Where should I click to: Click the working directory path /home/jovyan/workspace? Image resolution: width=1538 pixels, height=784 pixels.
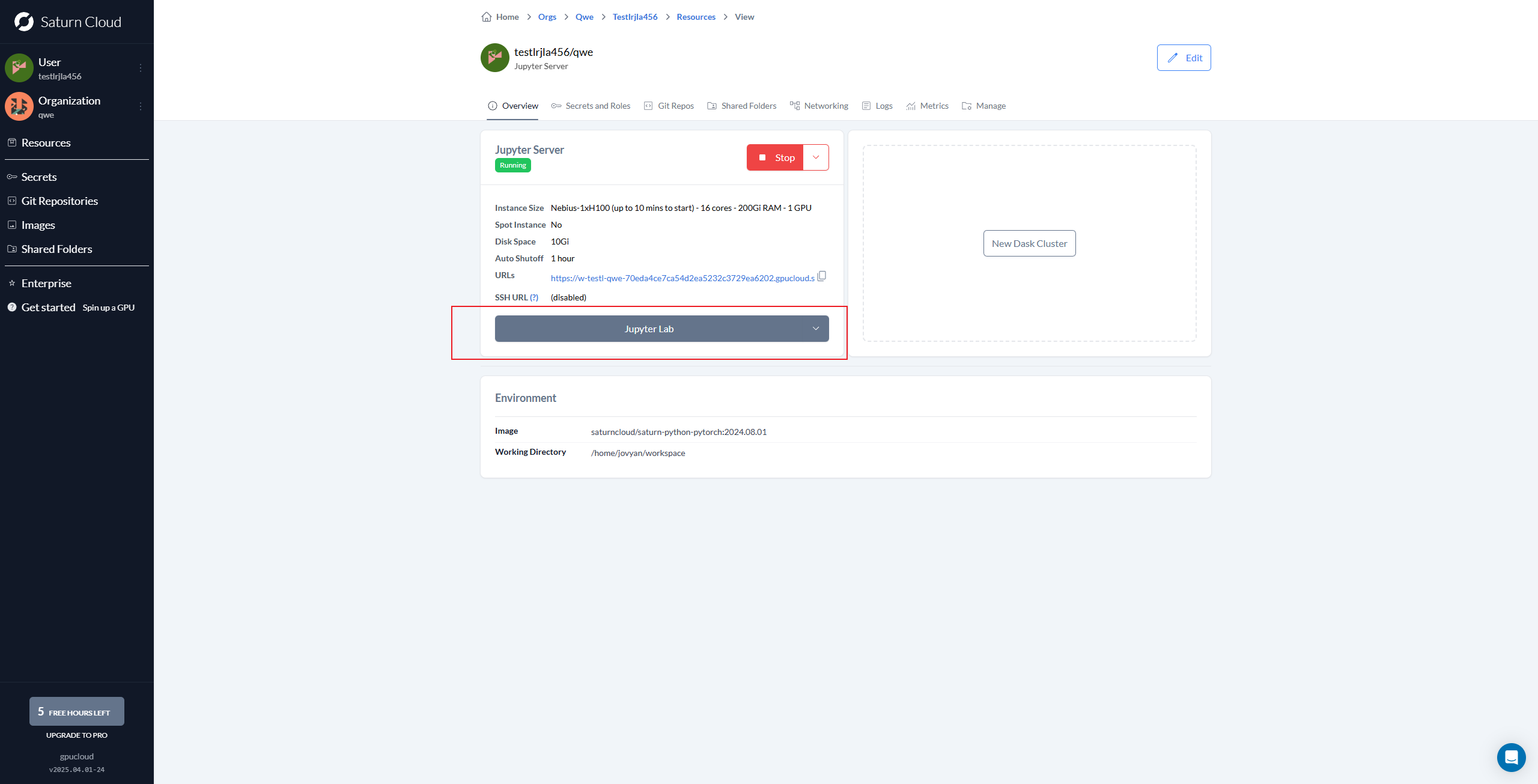point(638,453)
